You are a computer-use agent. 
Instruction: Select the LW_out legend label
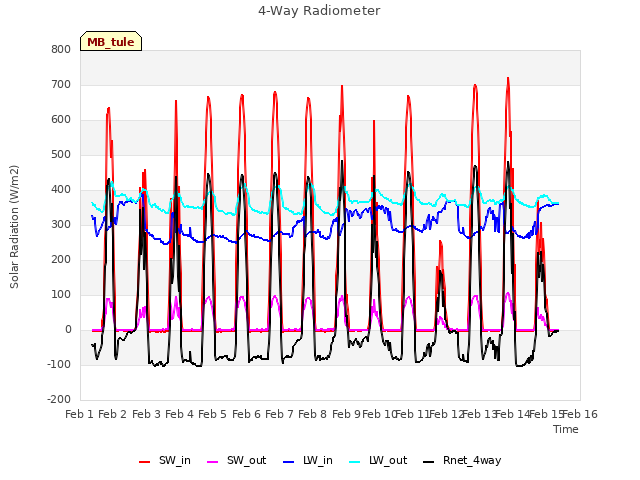pyautogui.click(x=388, y=460)
